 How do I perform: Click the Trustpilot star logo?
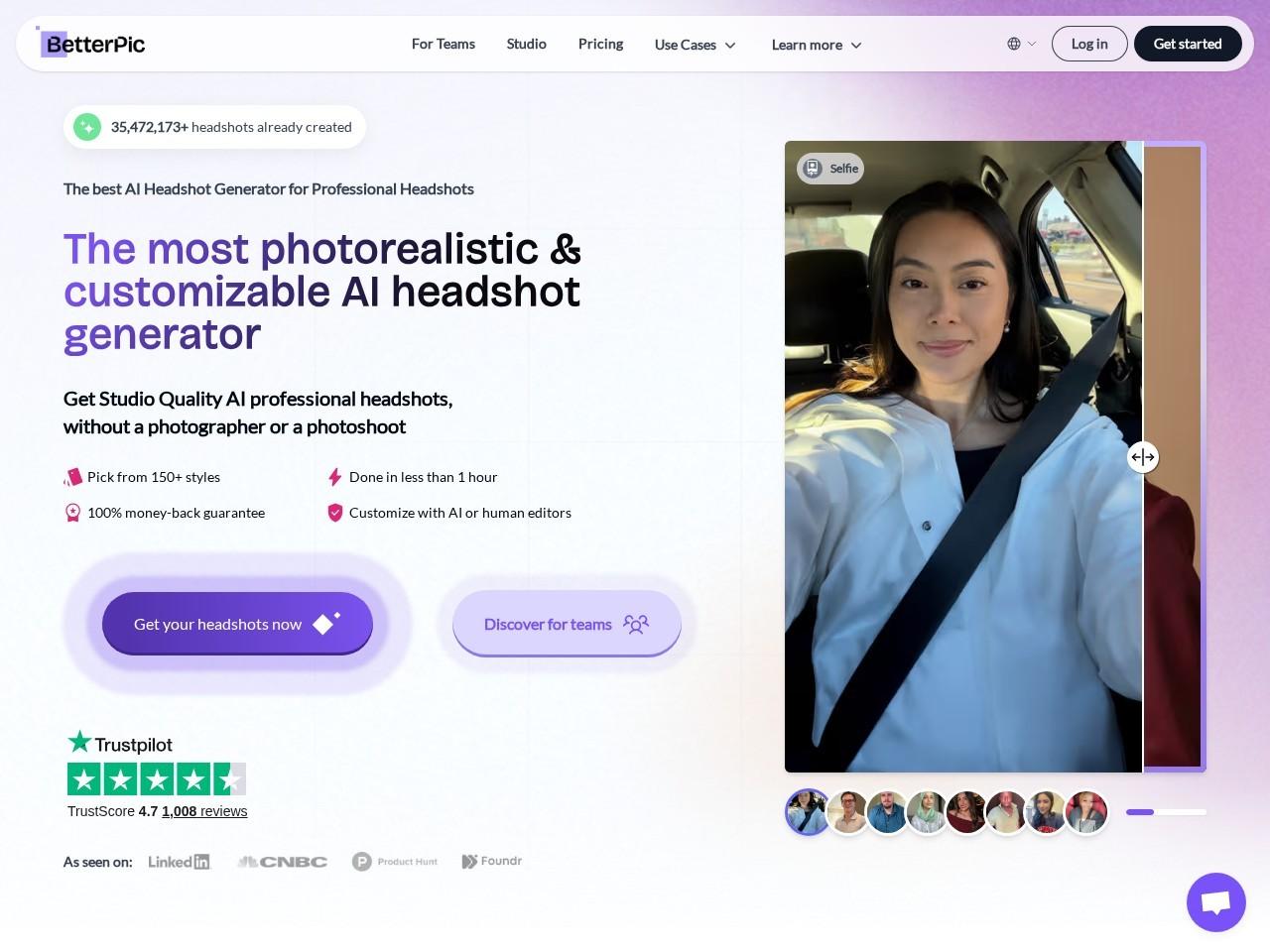[x=79, y=740]
